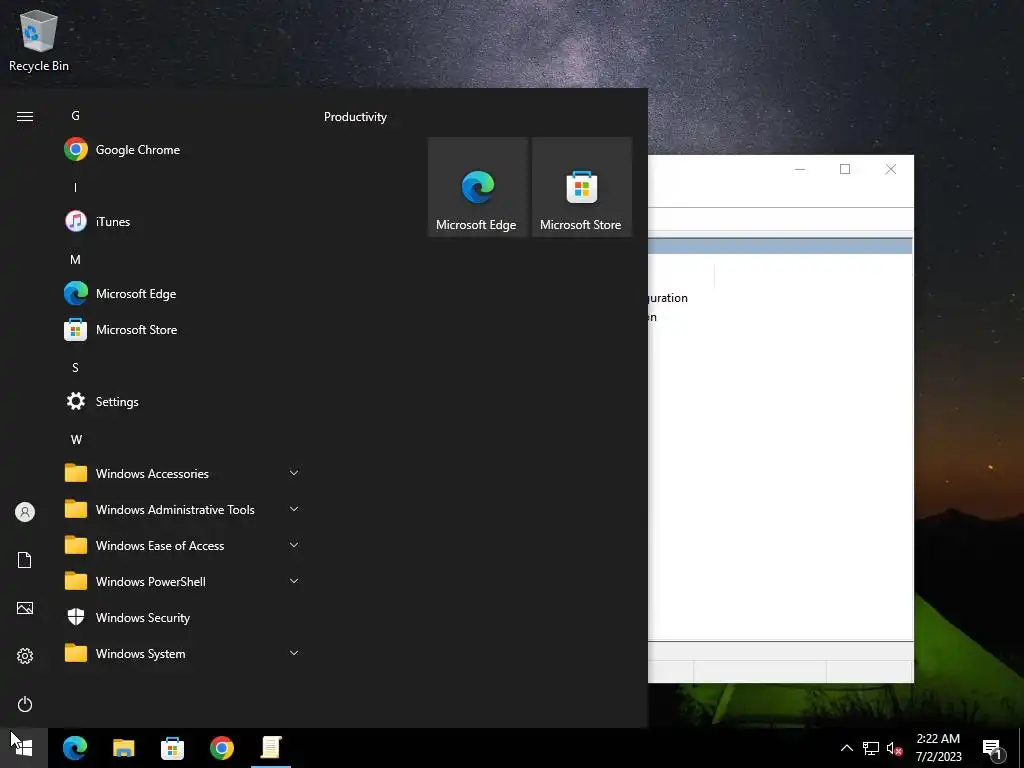
Task: Open Microsoft Store in the app list
Action: pyautogui.click(x=180, y=329)
